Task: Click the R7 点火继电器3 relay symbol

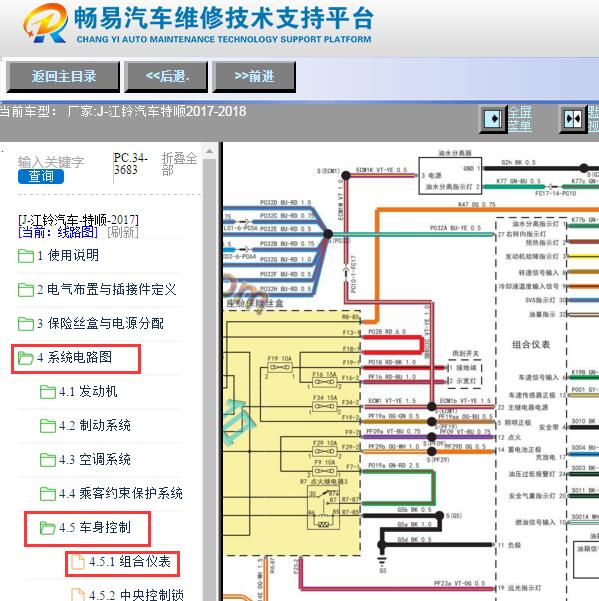Action: pos(323,508)
